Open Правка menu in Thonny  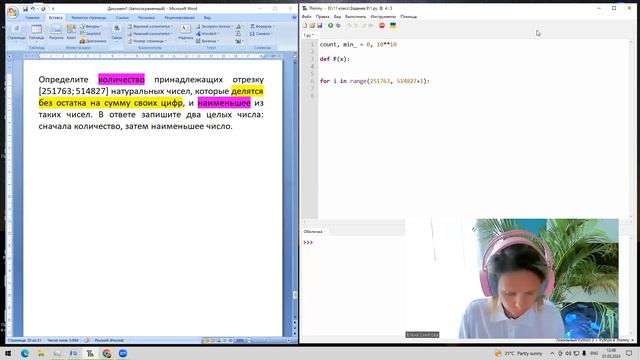point(322,17)
